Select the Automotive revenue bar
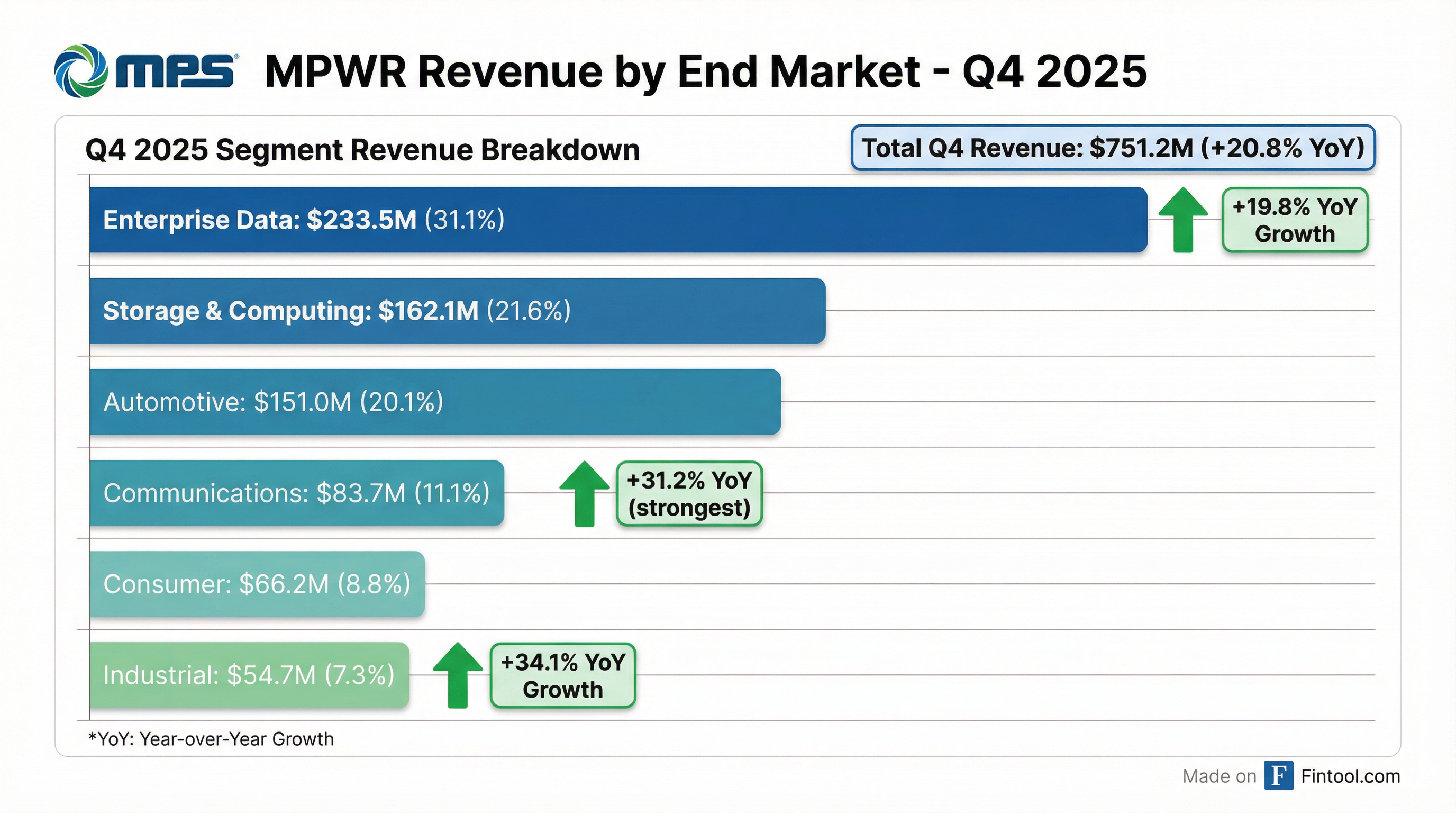This screenshot has height=813, width=1456. click(x=435, y=403)
